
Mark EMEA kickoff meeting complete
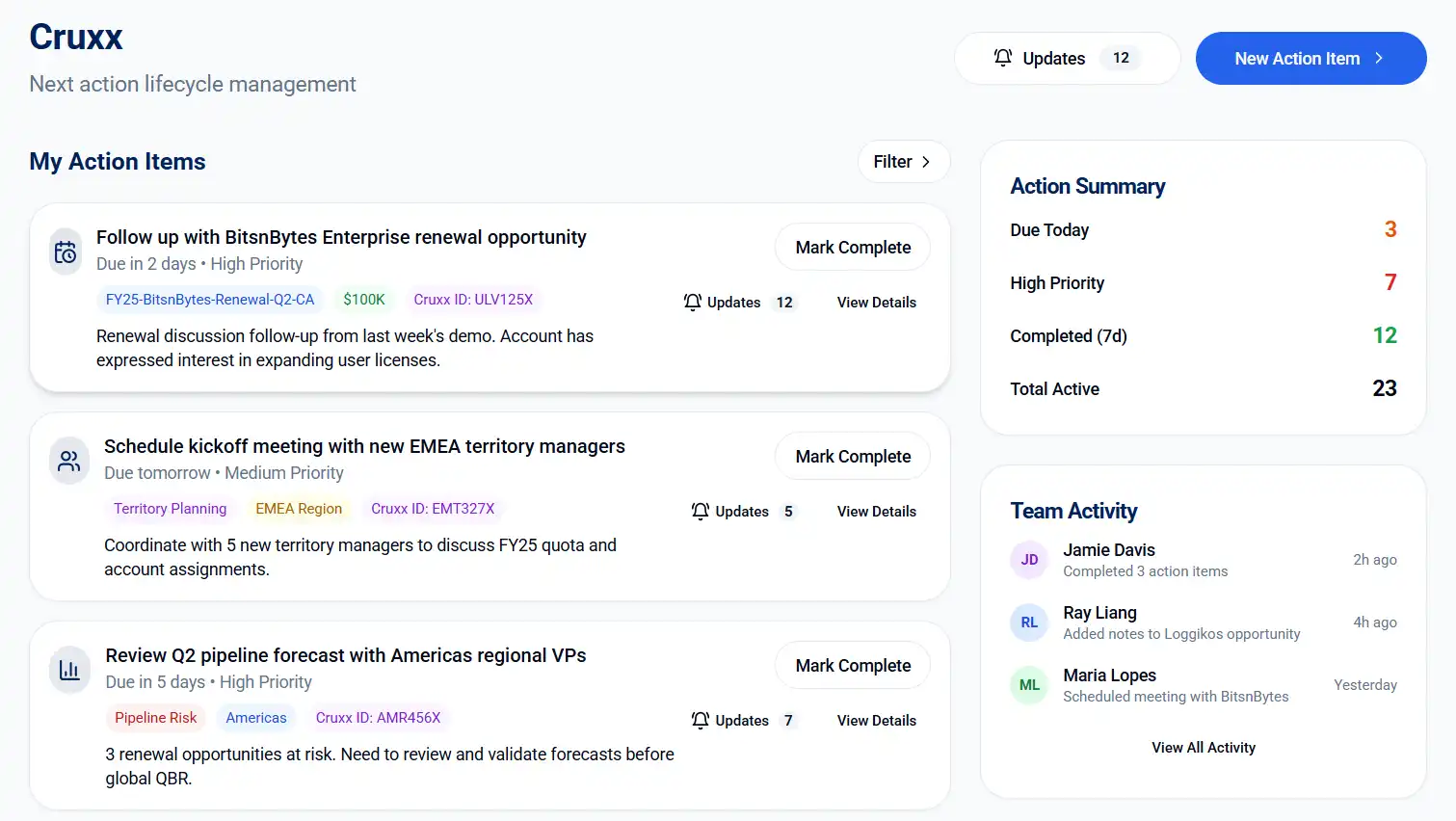(852, 457)
